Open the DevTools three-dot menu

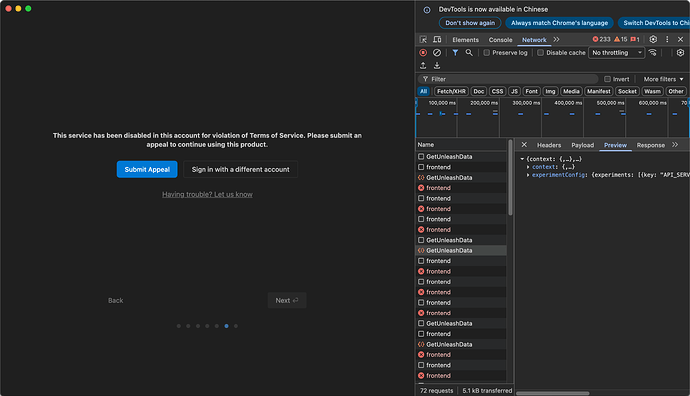pyautogui.click(x=667, y=39)
